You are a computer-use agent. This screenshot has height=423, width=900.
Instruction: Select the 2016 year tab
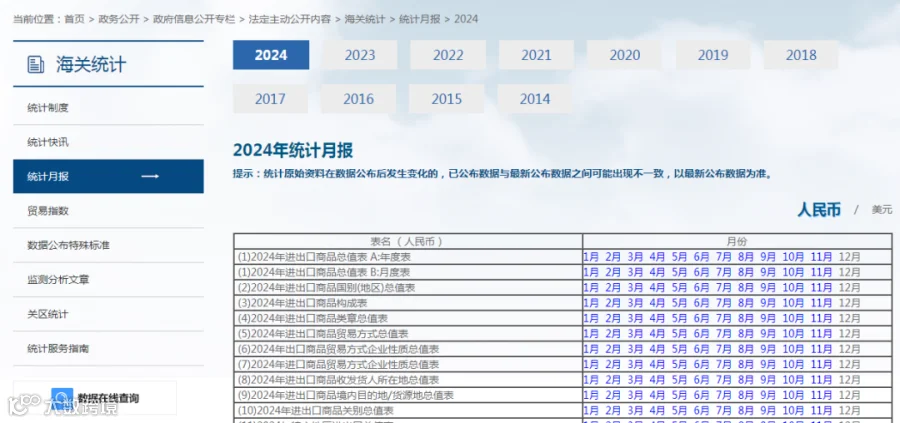pos(358,99)
